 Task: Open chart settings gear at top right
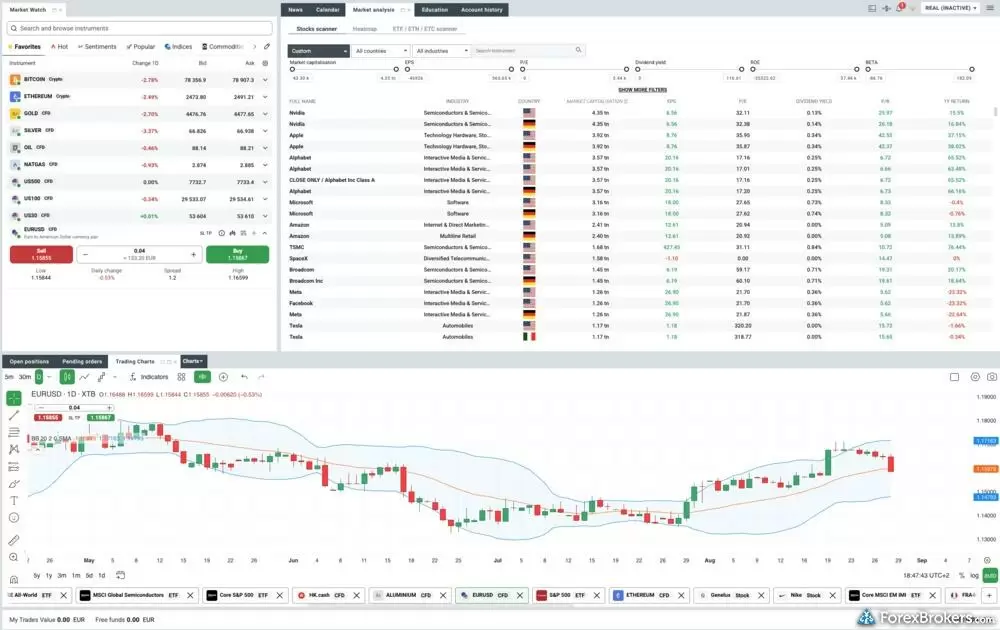click(x=975, y=377)
